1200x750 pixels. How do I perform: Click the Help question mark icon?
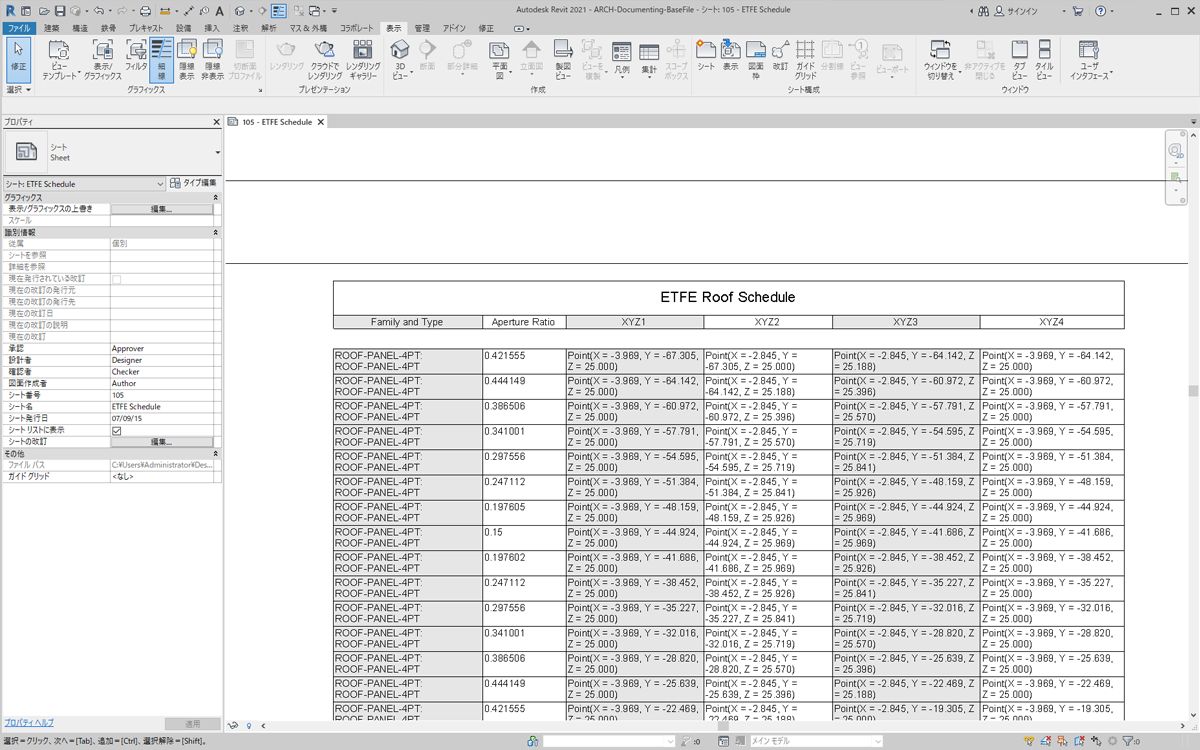point(1100,10)
